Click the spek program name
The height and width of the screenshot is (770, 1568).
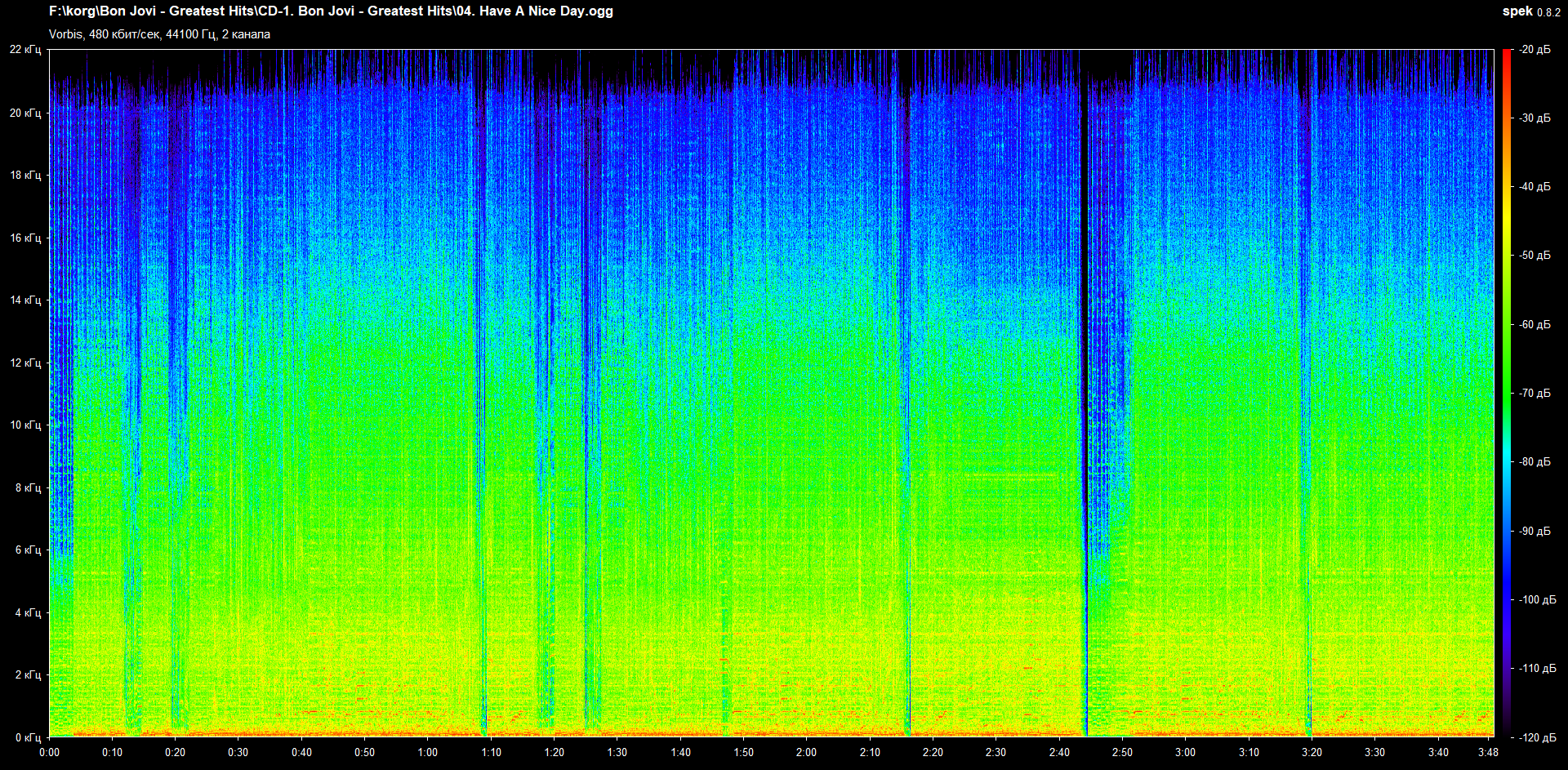pyautogui.click(x=1517, y=11)
